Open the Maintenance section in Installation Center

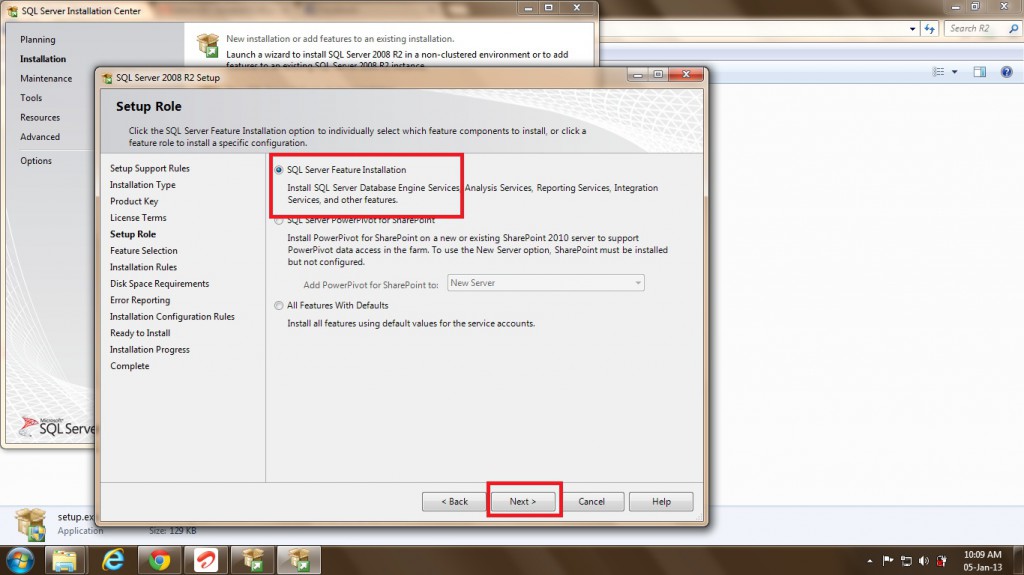(46, 78)
